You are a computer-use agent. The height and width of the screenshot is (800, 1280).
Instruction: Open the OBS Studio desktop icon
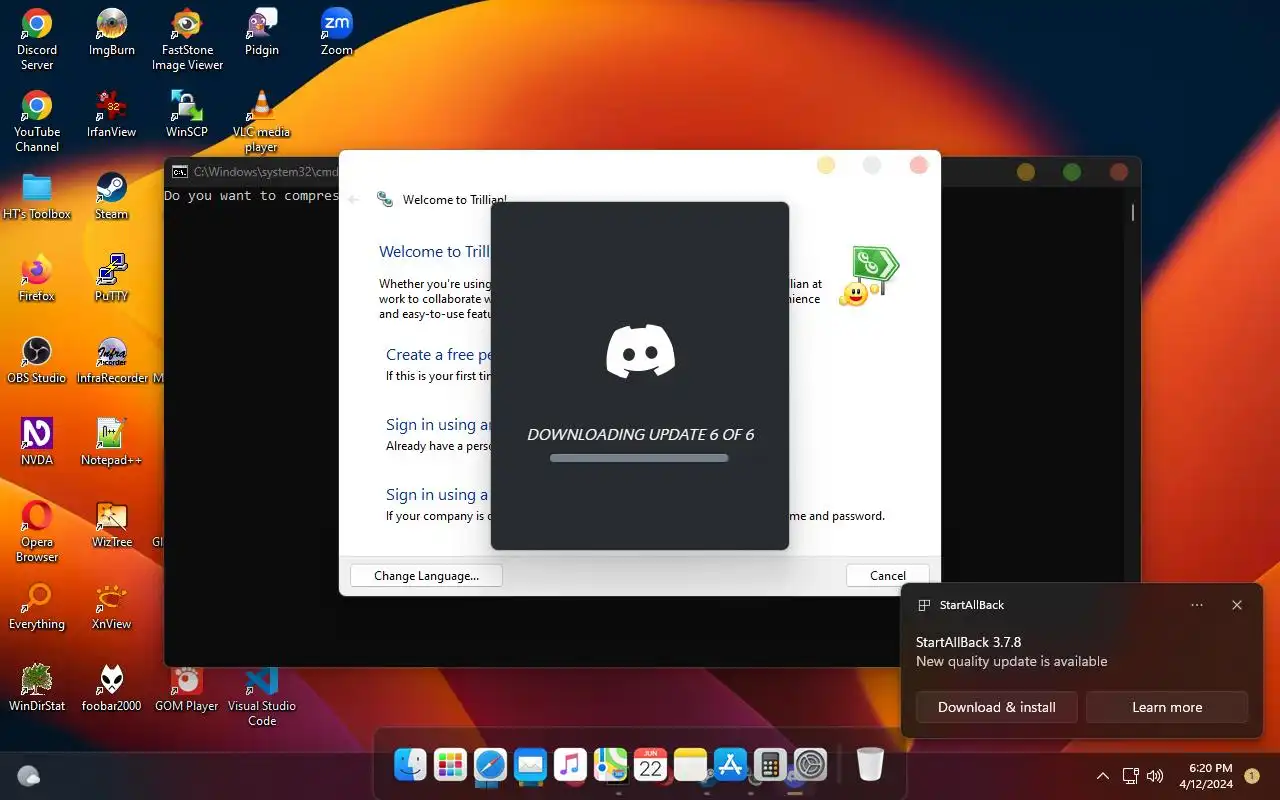pos(37,361)
